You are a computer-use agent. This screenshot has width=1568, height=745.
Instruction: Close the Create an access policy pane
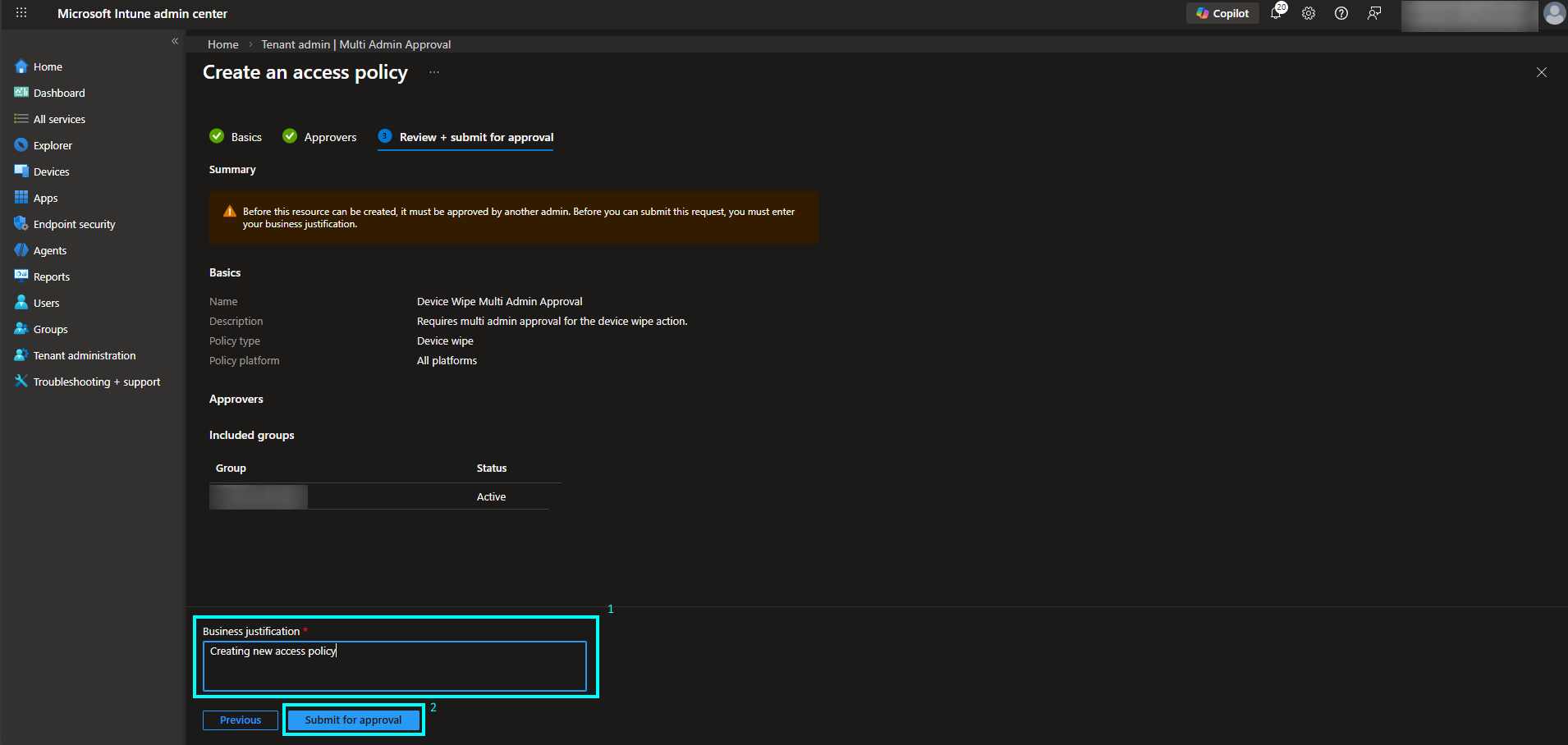click(x=1542, y=72)
